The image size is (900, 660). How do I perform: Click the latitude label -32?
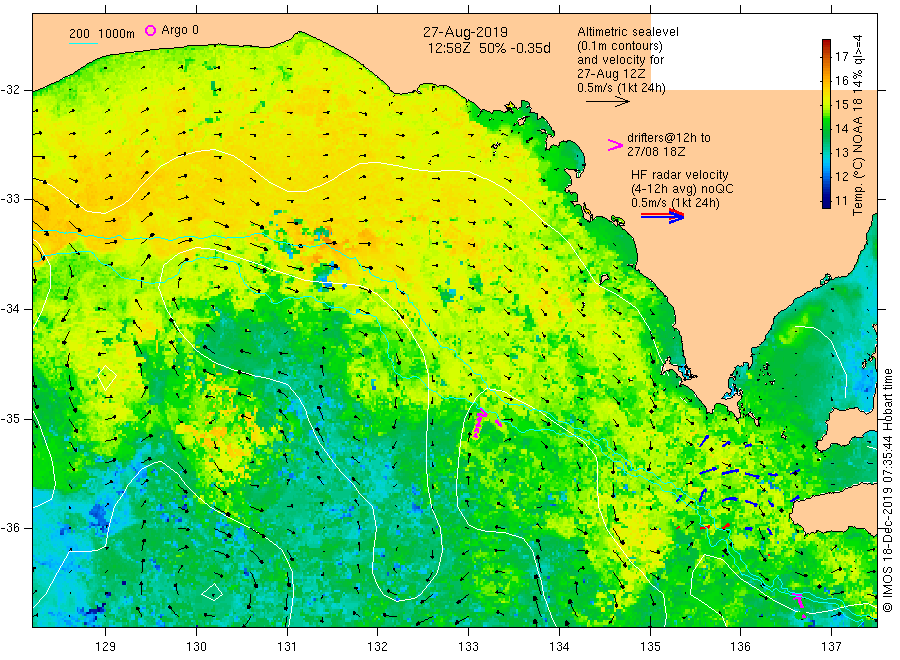11,90
